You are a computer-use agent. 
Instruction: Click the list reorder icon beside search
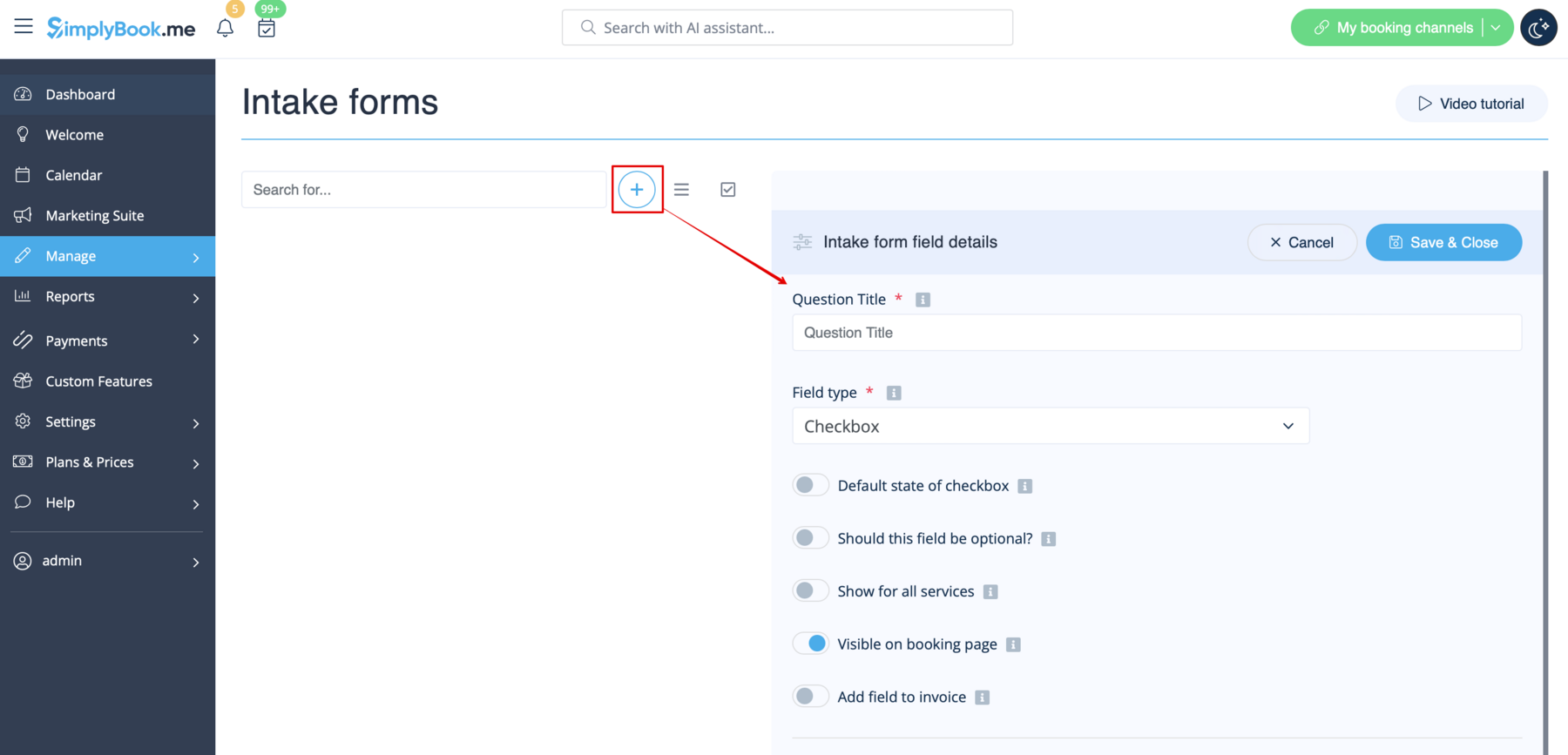click(681, 189)
